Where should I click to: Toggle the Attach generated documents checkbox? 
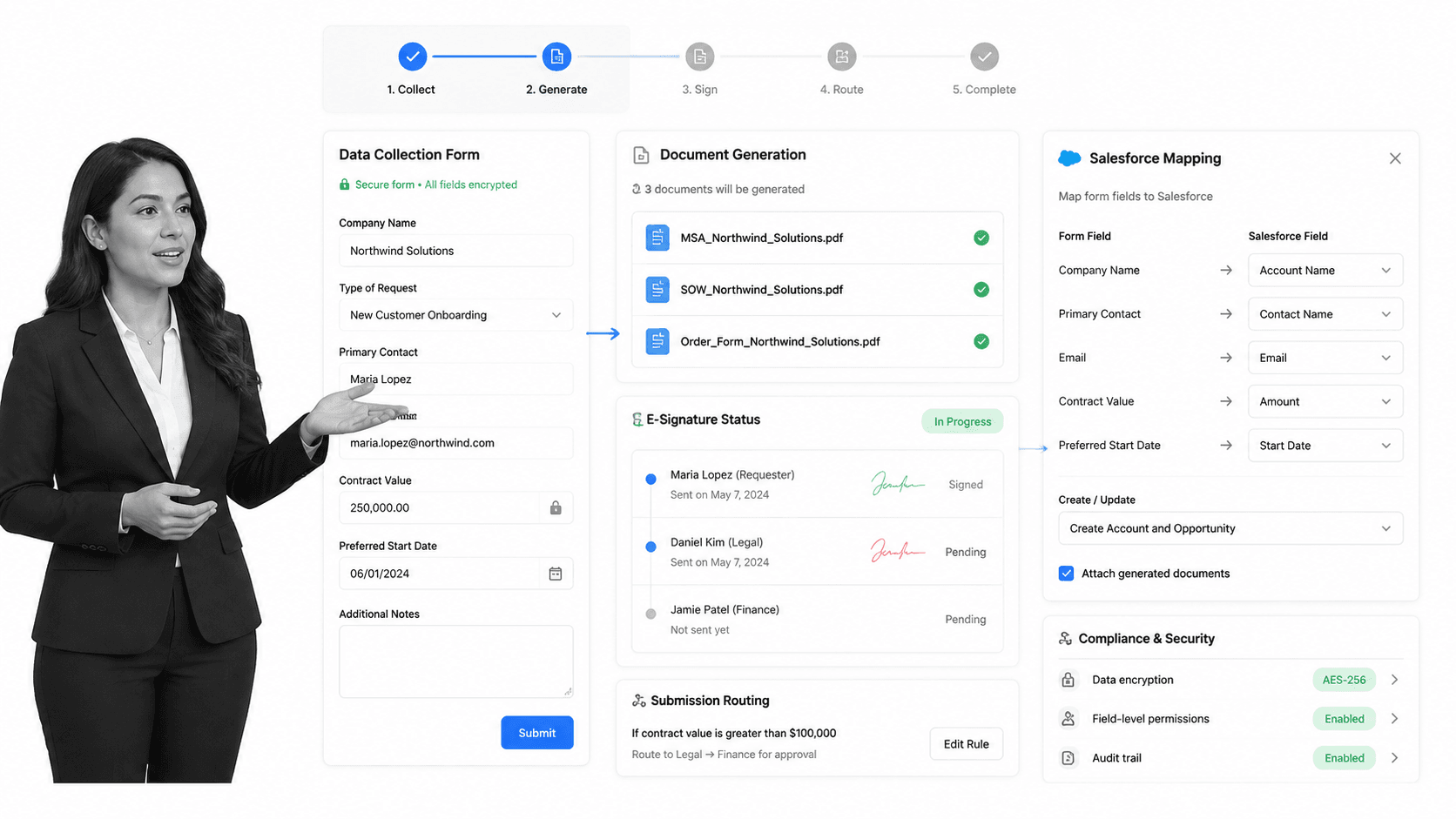tap(1066, 574)
